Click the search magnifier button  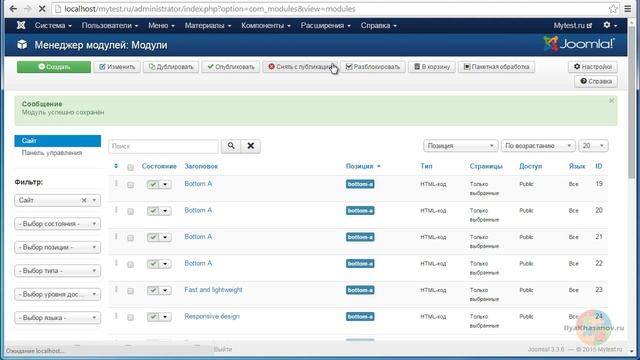tap(231, 146)
